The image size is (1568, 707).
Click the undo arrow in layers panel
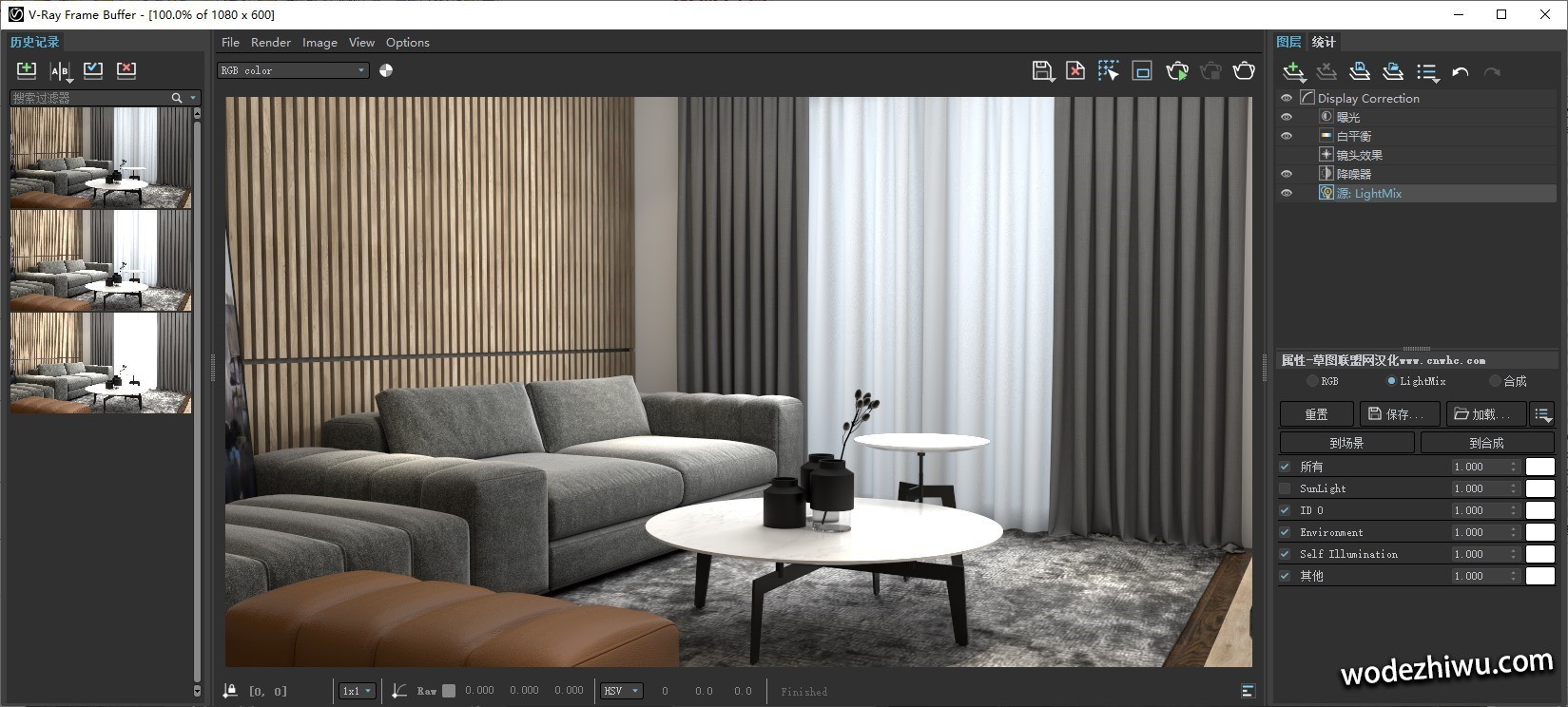click(1461, 72)
